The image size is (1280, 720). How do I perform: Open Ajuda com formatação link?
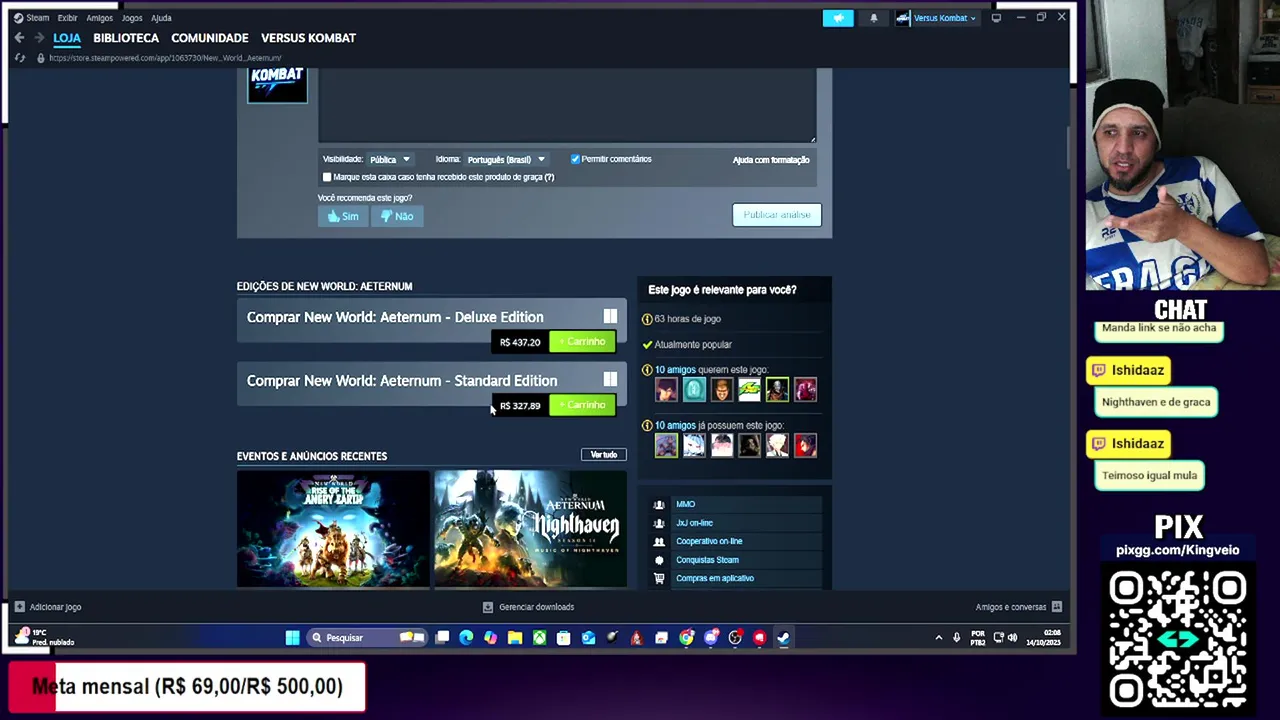[771, 160]
